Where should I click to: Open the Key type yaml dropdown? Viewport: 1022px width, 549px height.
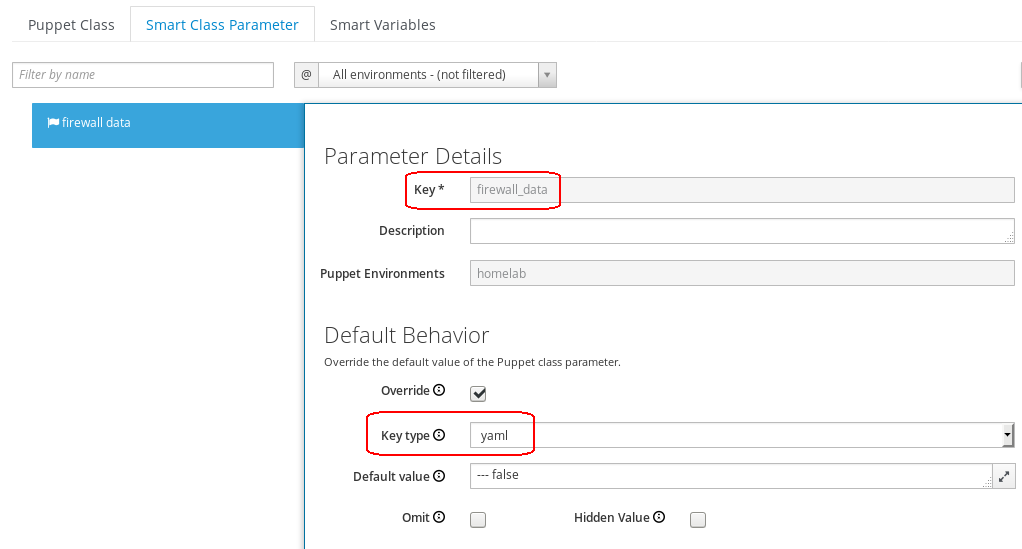(x=742, y=435)
